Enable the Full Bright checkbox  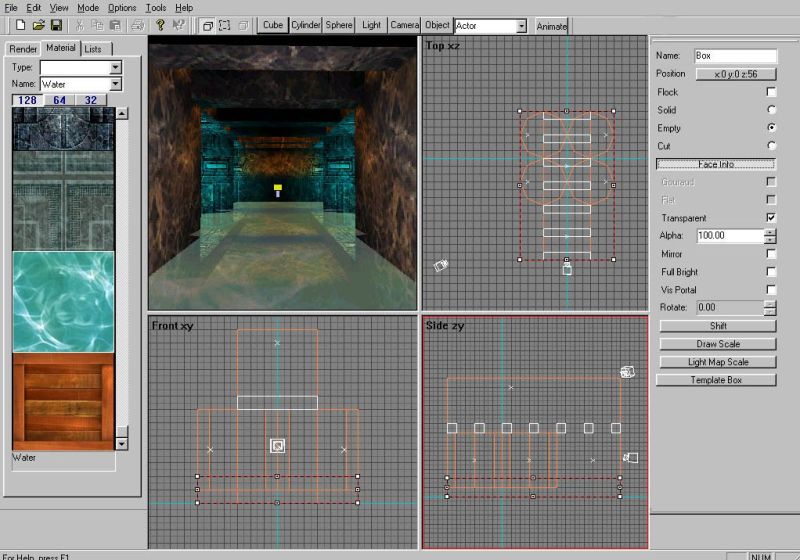point(771,272)
